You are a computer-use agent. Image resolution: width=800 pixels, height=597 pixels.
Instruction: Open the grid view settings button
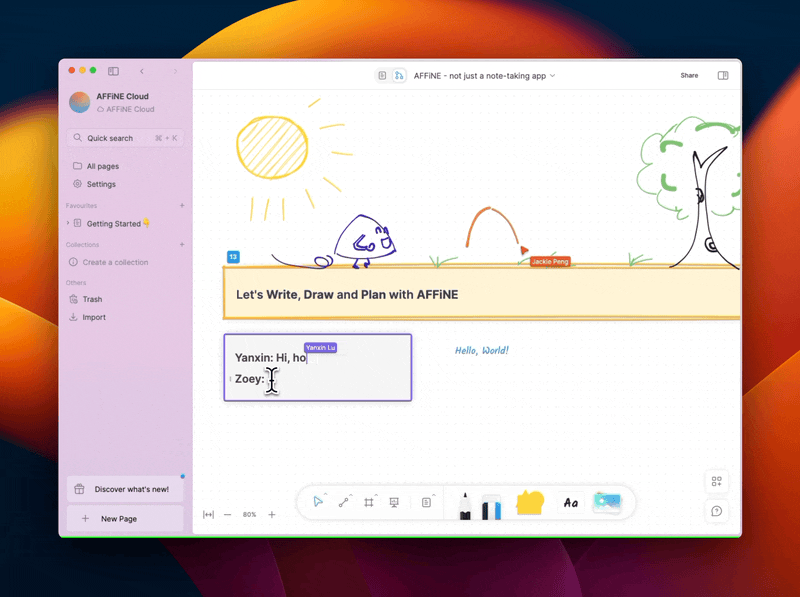[x=716, y=481]
